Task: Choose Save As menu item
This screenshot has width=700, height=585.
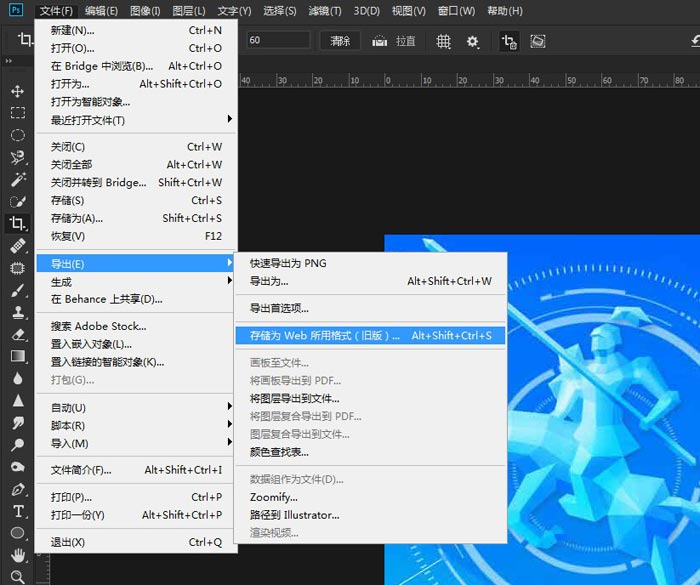Action: point(136,218)
